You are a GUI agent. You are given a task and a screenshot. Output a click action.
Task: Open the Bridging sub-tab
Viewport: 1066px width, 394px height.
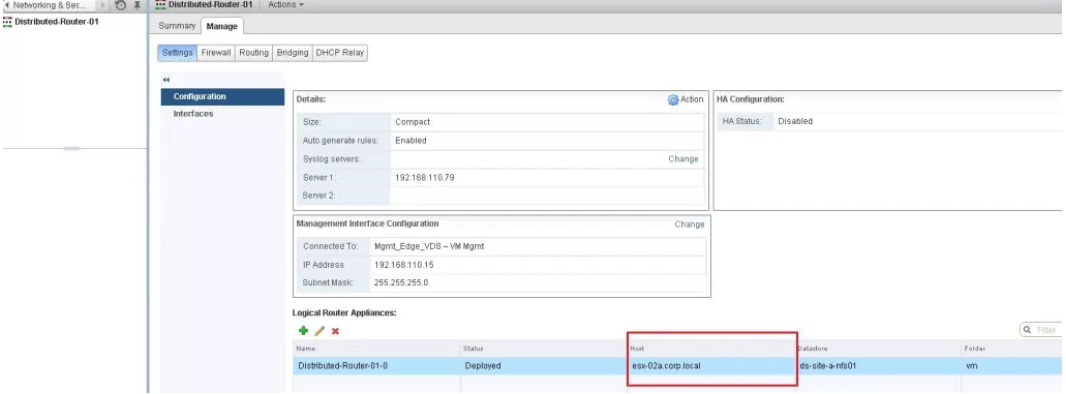pos(293,52)
